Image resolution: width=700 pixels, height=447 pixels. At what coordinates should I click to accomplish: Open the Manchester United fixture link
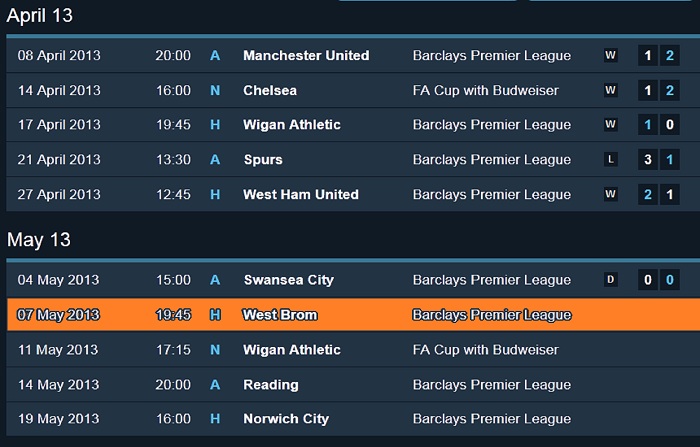(x=306, y=56)
